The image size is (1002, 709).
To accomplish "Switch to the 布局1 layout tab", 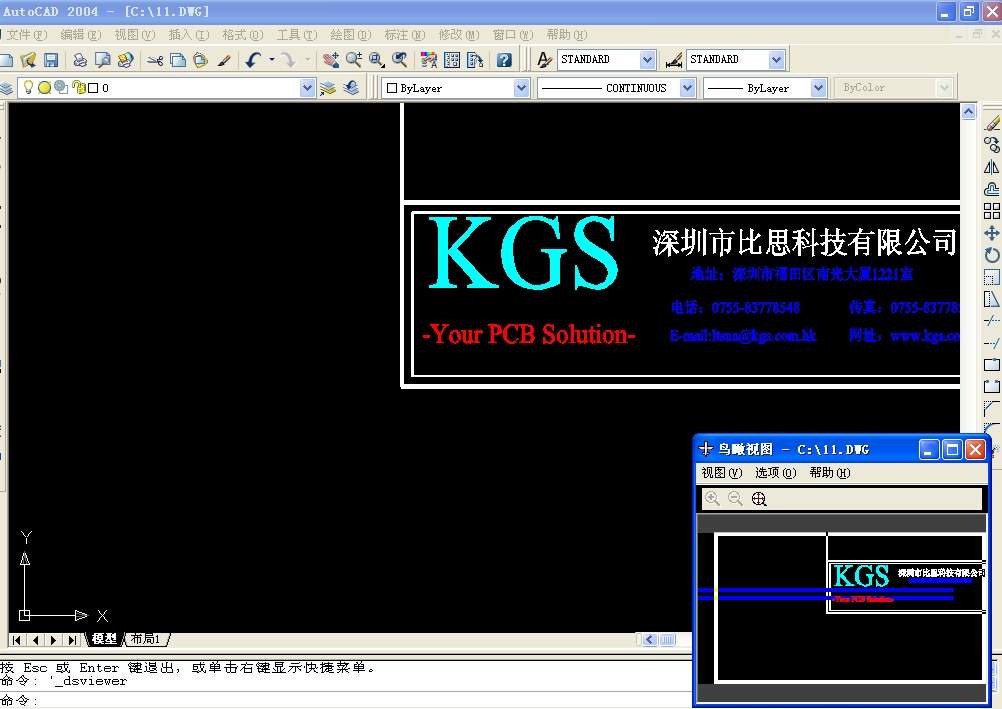I will click(146, 639).
